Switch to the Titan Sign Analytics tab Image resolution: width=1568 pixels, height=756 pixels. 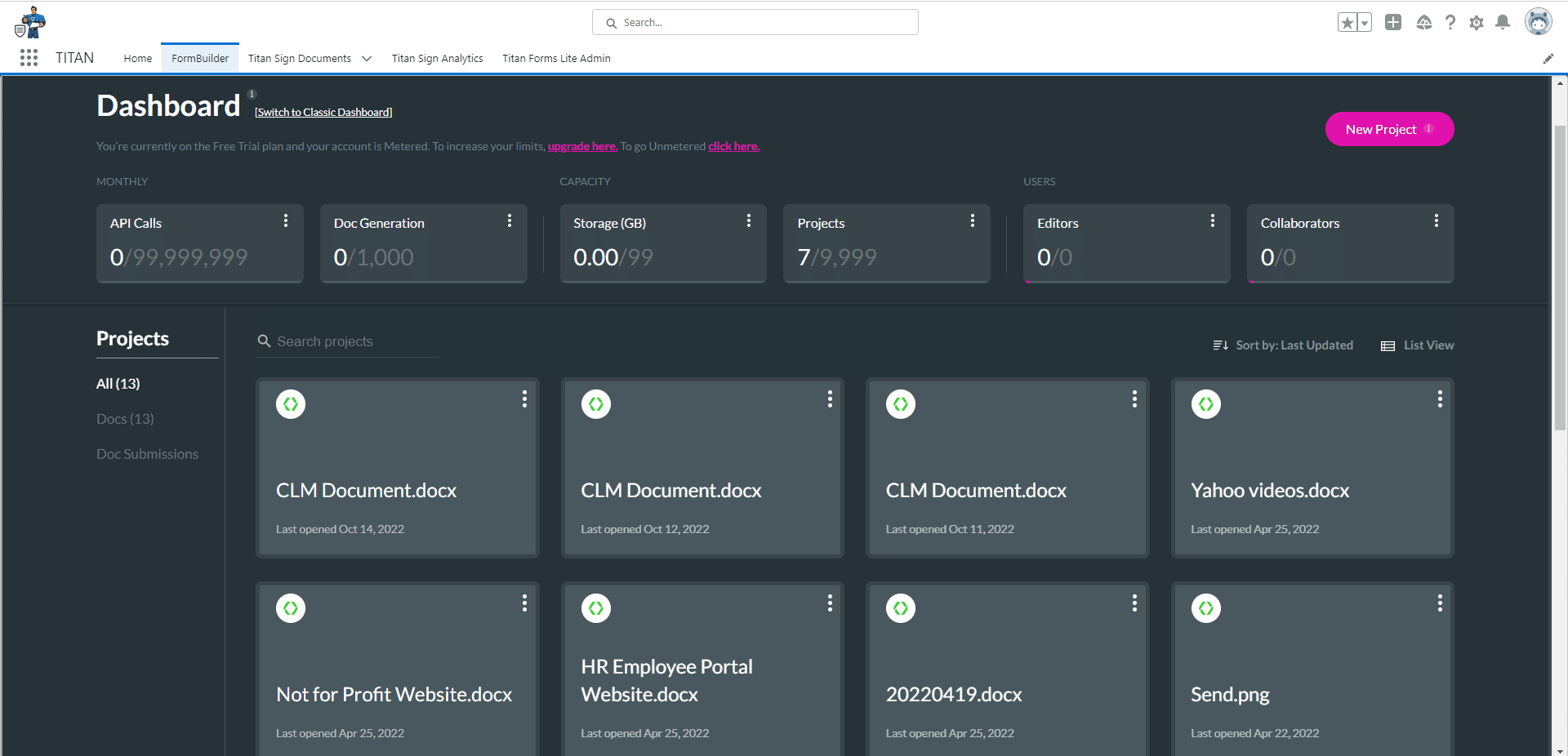click(x=437, y=58)
